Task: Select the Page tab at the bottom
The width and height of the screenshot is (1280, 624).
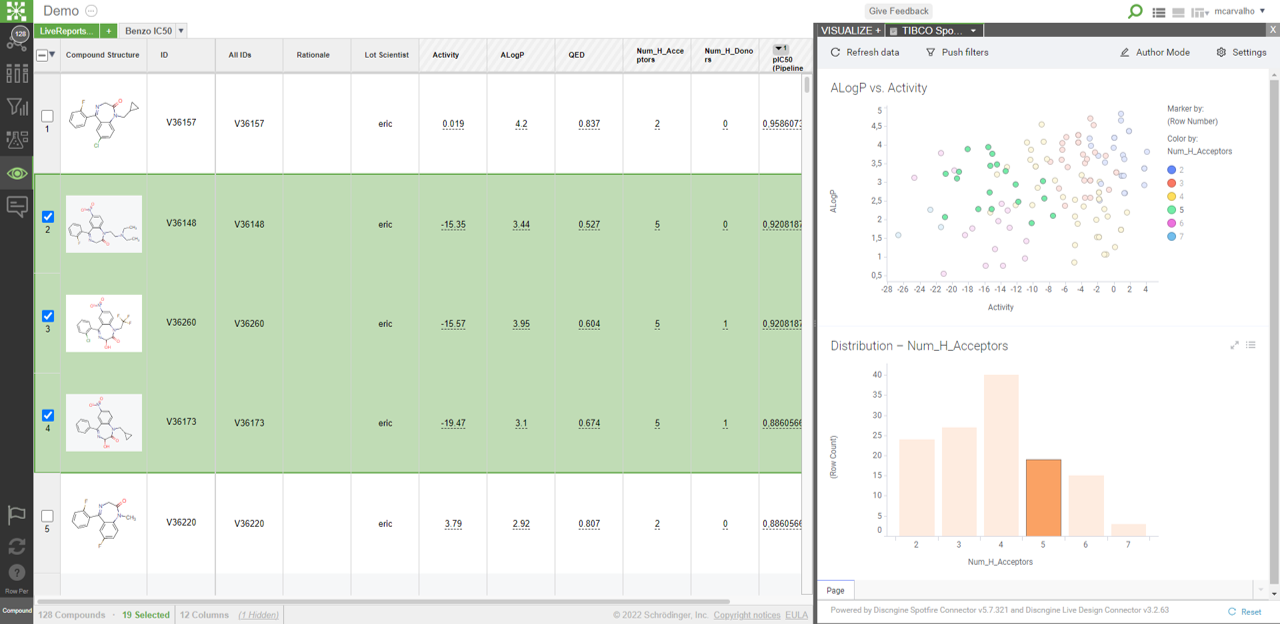Action: (835, 591)
